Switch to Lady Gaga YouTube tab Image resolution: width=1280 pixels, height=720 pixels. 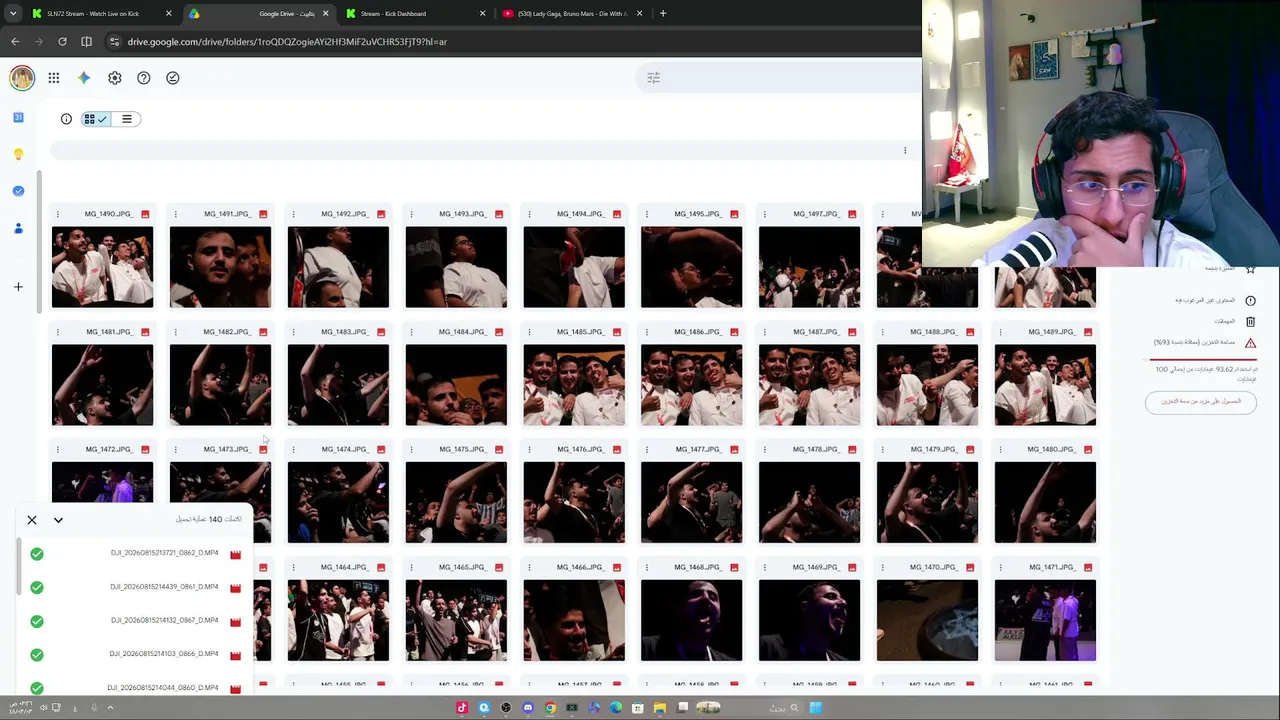[572, 14]
